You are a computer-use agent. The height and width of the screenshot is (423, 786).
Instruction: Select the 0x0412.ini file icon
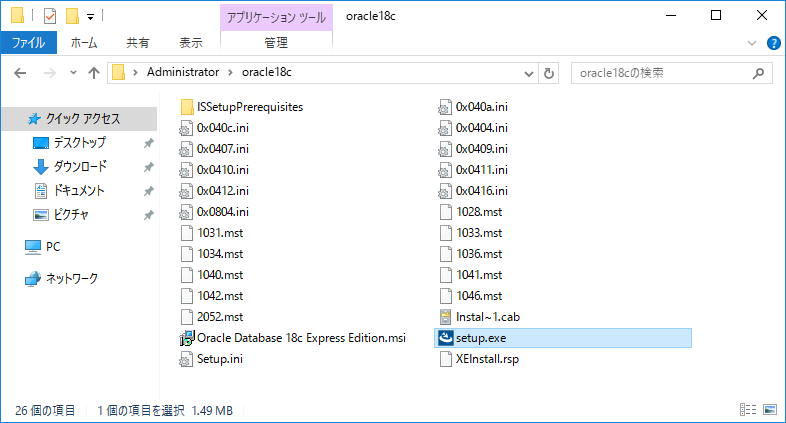(x=186, y=191)
